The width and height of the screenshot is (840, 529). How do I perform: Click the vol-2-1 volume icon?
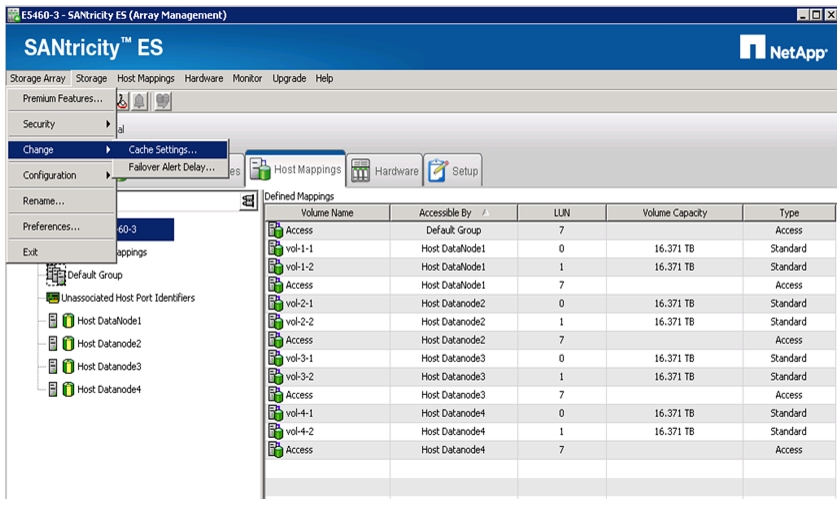tap(275, 303)
